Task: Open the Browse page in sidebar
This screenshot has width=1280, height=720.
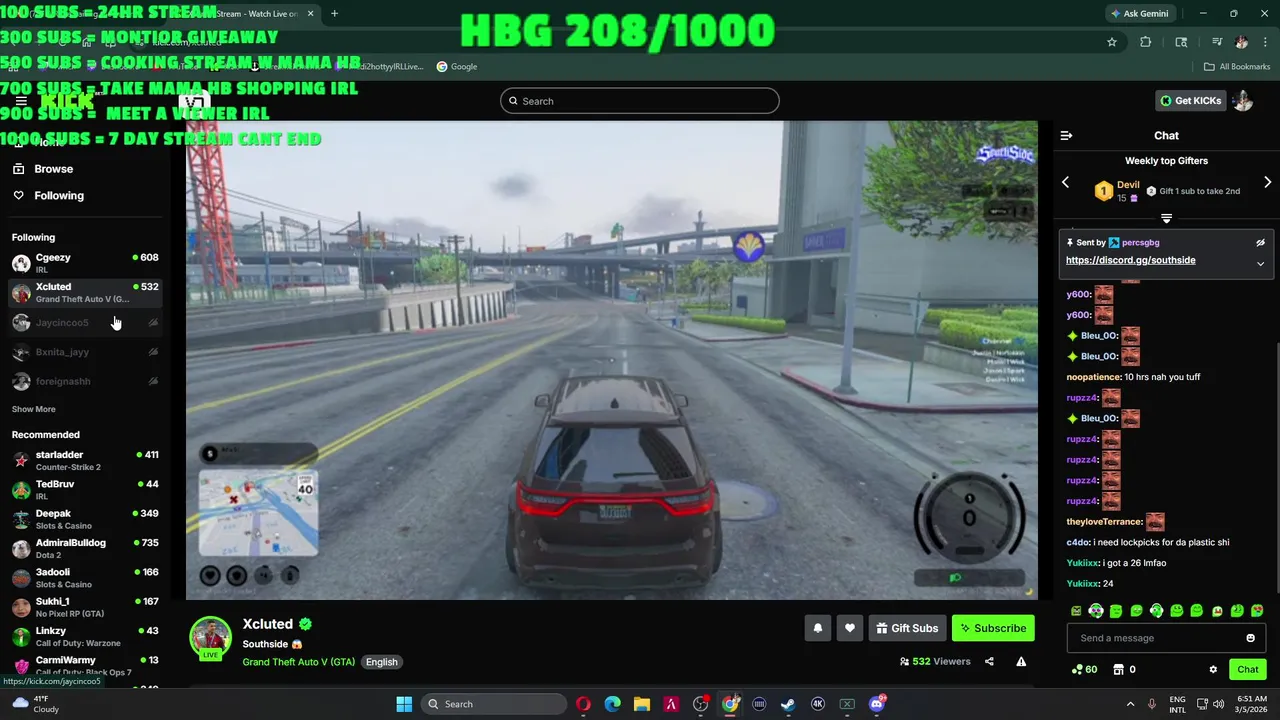Action: pyautogui.click(x=53, y=169)
